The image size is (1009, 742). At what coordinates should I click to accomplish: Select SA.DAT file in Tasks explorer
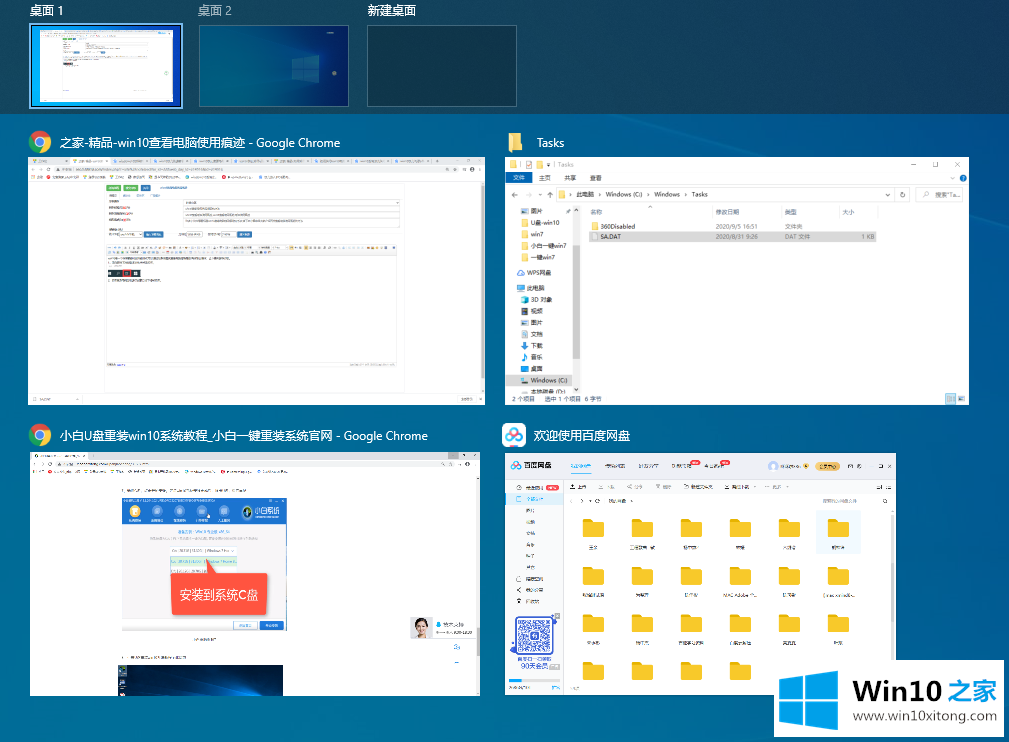[732, 237]
